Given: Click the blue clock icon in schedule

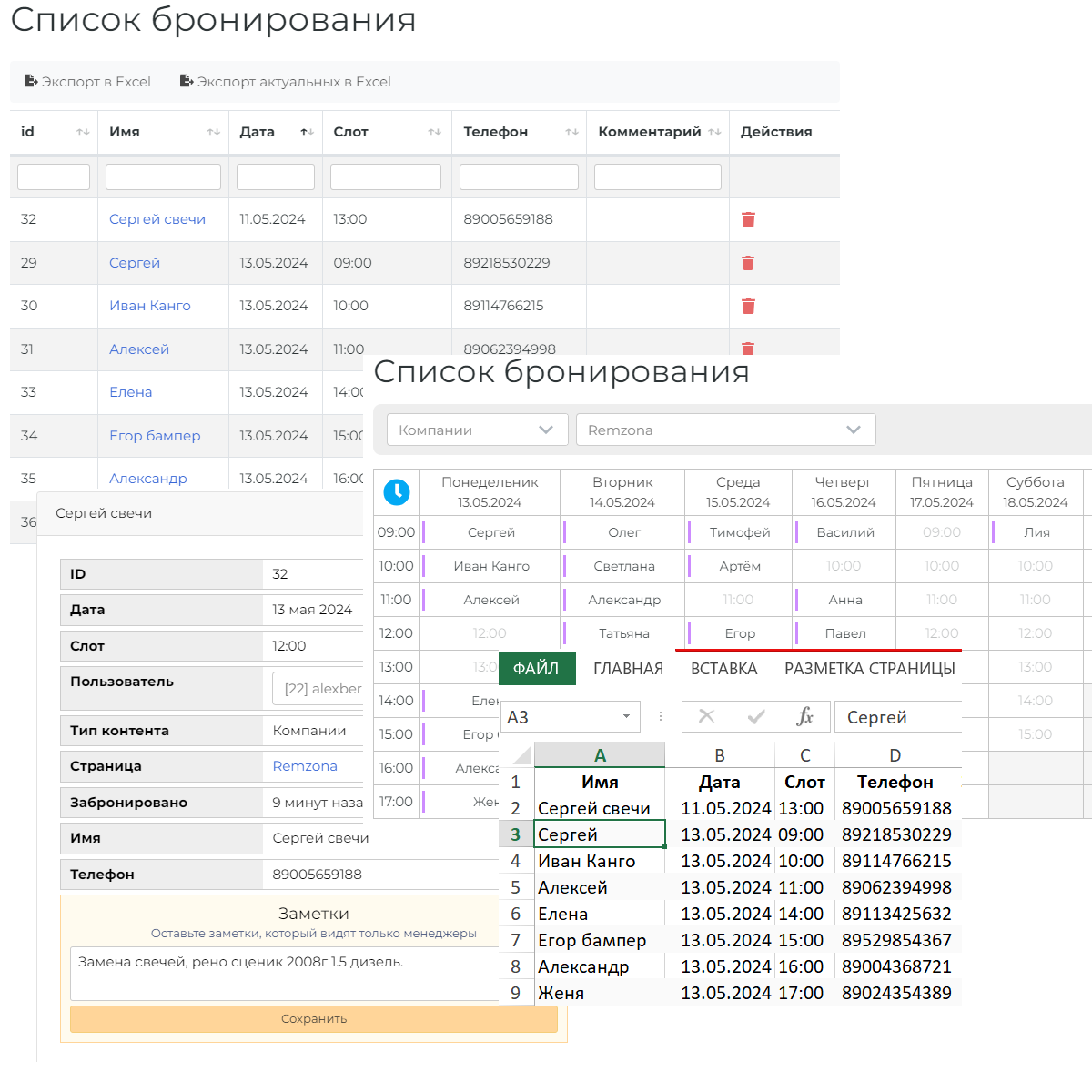Looking at the screenshot, I should click(x=397, y=492).
